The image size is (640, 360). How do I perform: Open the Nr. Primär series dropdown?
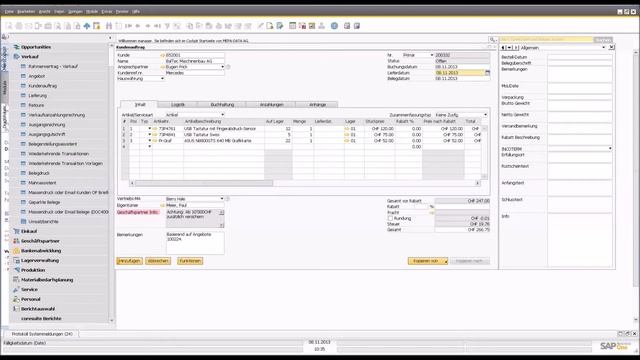click(431, 55)
